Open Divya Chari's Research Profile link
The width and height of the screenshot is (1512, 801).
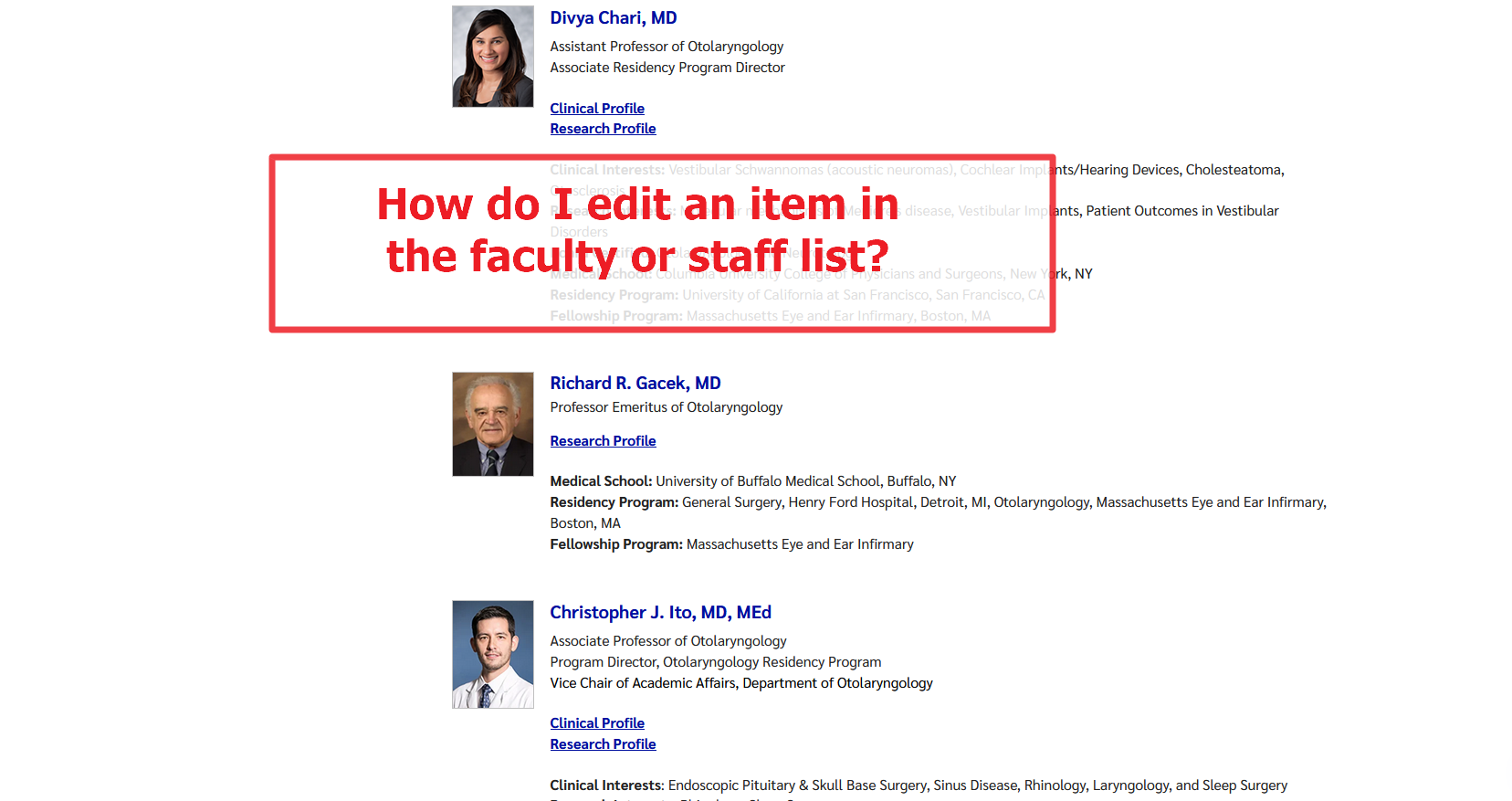[603, 129]
